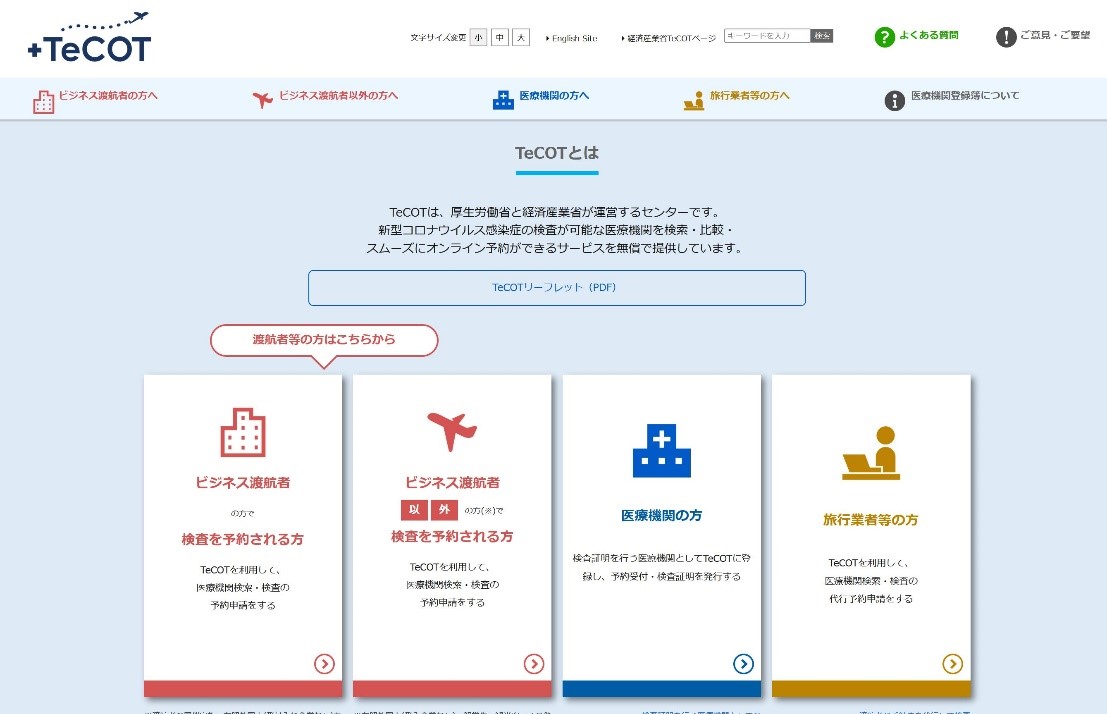
Task: Click the gold travel agent desk icon in the card
Action: [x=870, y=451]
